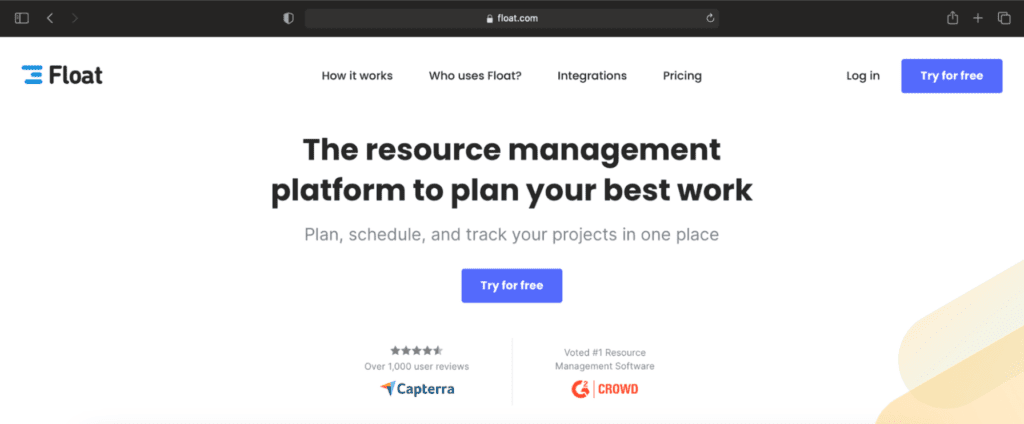This screenshot has width=1024, height=424.
Task: Open the Pricing page
Action: pyautogui.click(x=682, y=76)
